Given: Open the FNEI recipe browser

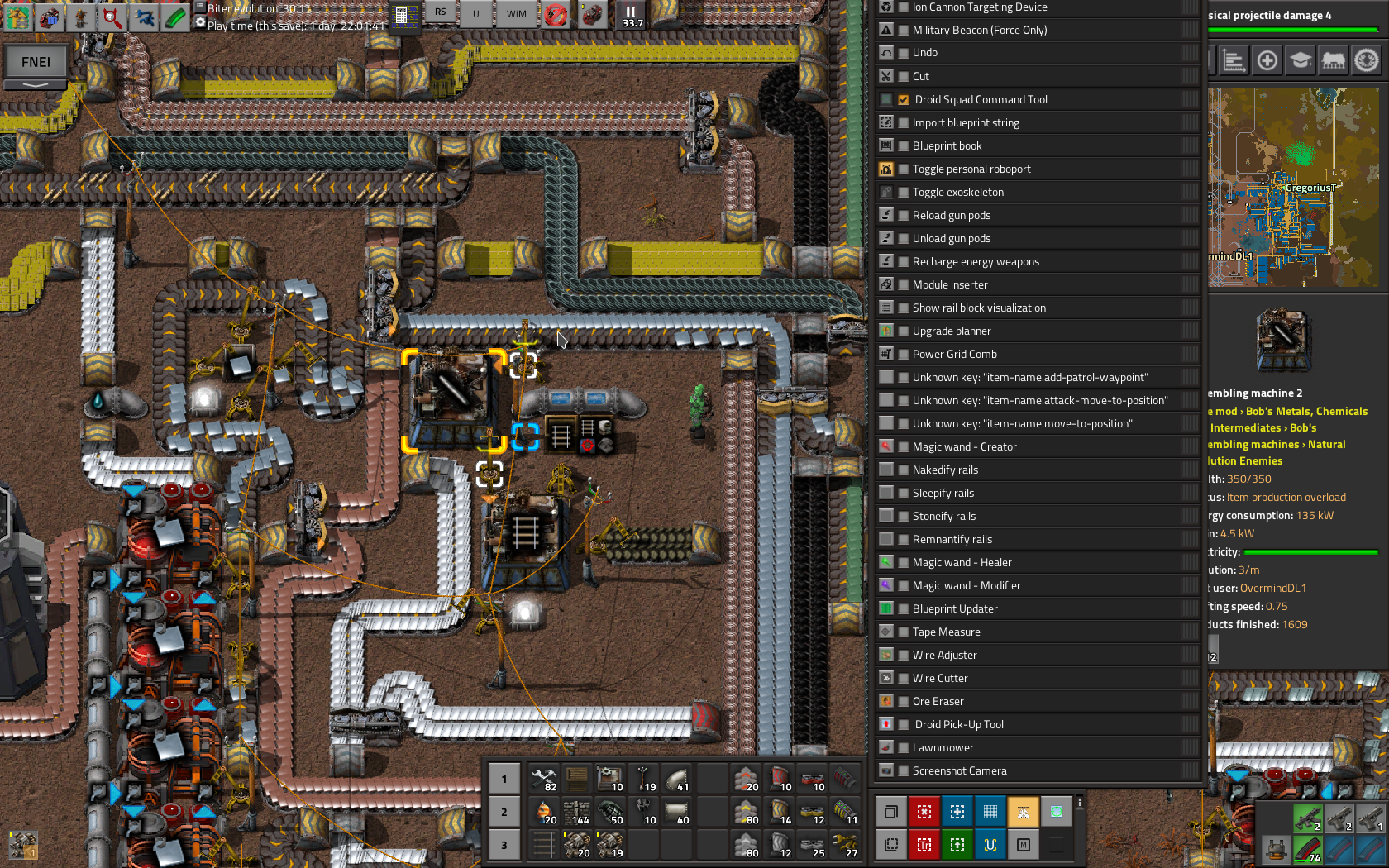Looking at the screenshot, I should (36, 62).
